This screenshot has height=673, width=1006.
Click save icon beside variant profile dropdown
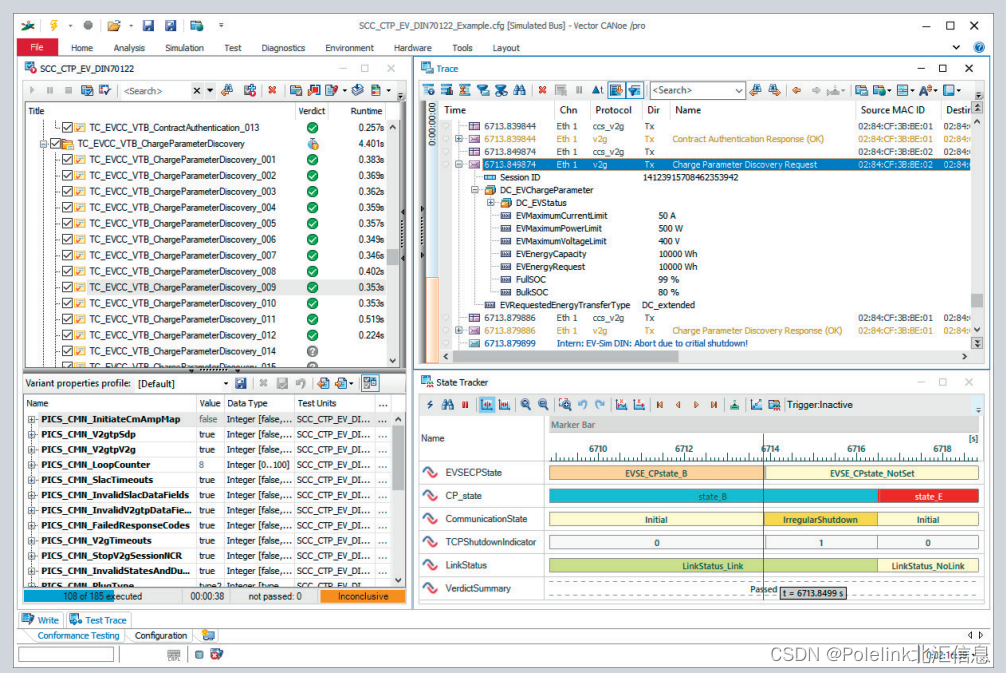pos(241,384)
